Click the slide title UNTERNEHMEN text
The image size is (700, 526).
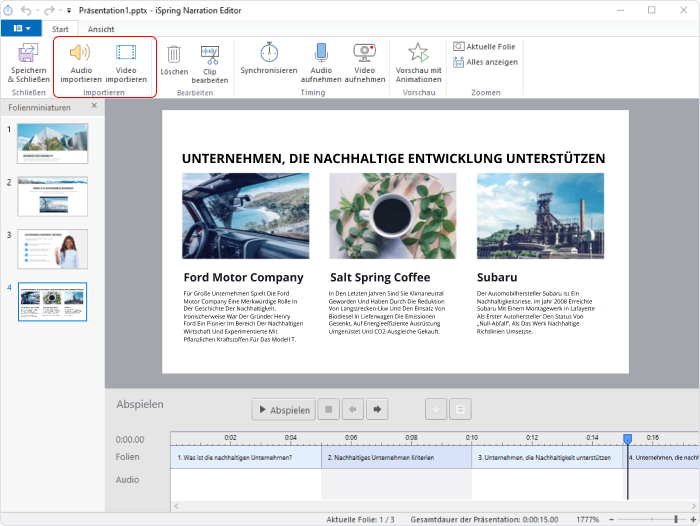(x=393, y=159)
